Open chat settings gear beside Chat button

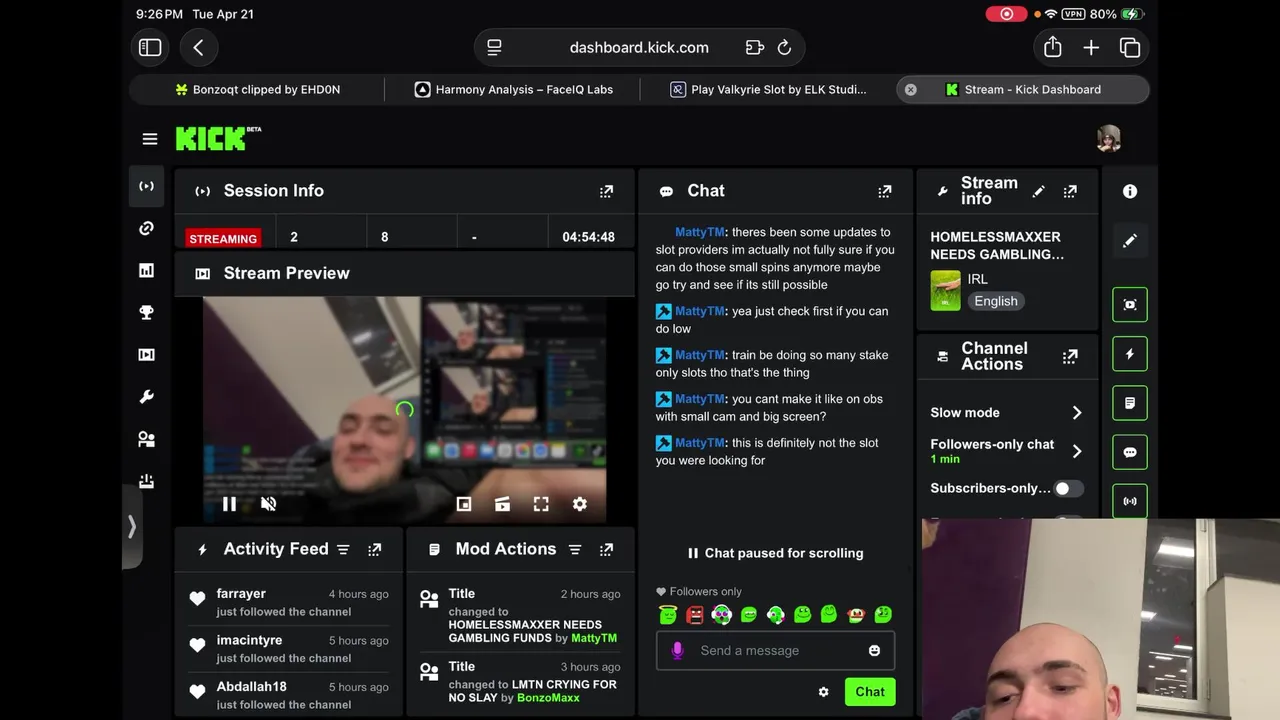click(823, 692)
